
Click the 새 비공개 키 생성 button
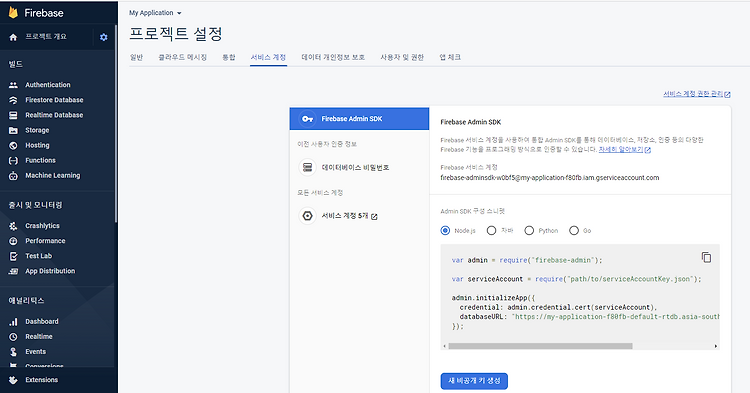click(x=474, y=381)
